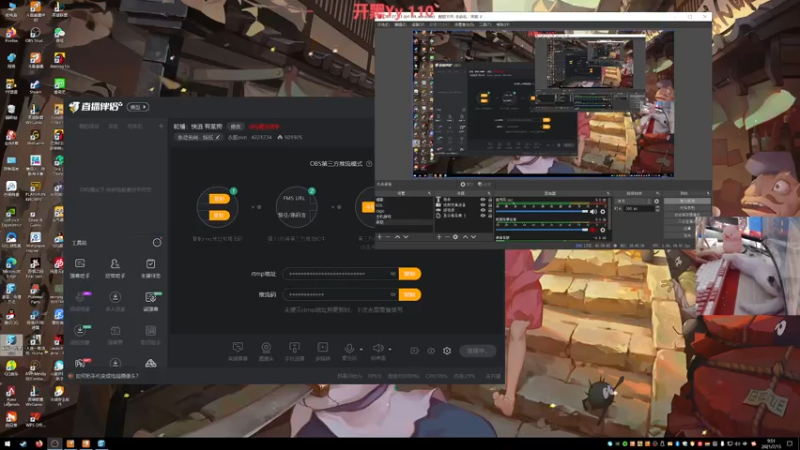Open source properties gear in OBS sources toolbar
The height and width of the screenshot is (450, 800).
click(456, 237)
